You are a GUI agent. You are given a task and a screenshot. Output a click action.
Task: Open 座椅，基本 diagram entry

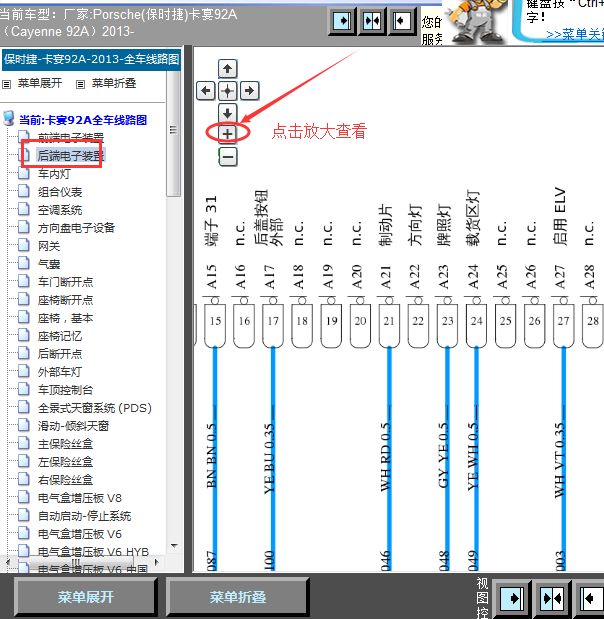(66, 318)
